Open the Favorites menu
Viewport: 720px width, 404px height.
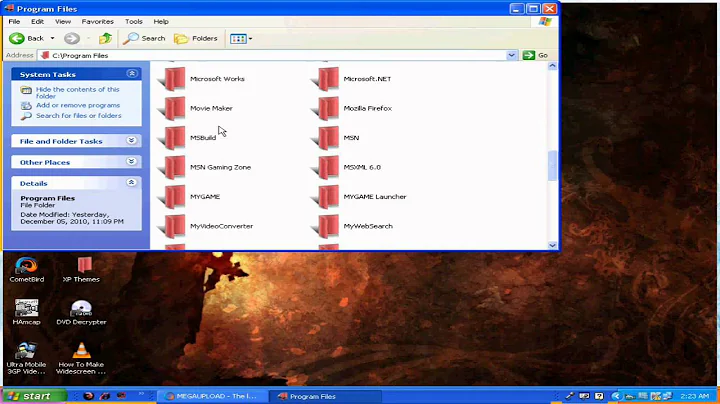pos(98,22)
